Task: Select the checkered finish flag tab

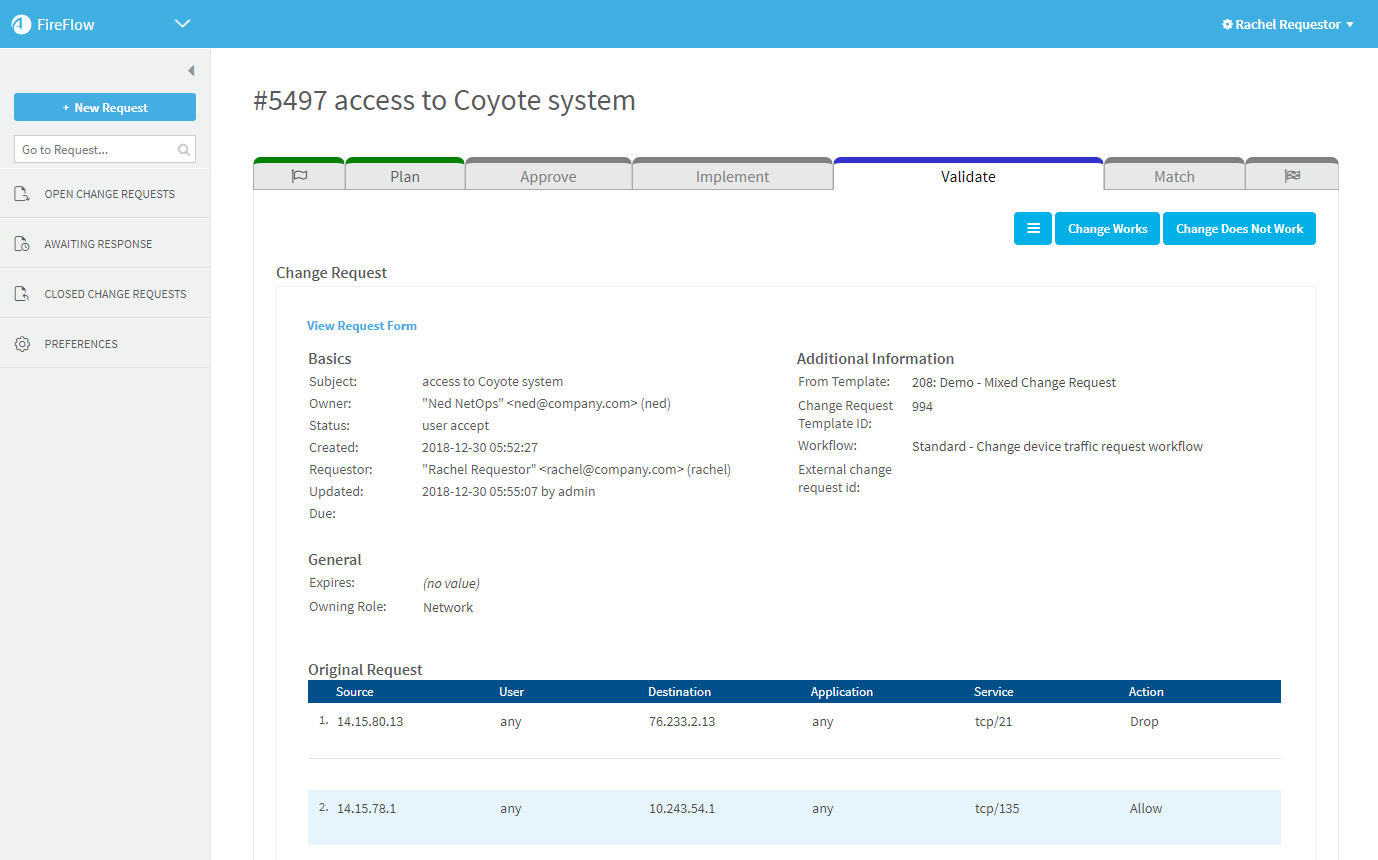Action: [1292, 176]
